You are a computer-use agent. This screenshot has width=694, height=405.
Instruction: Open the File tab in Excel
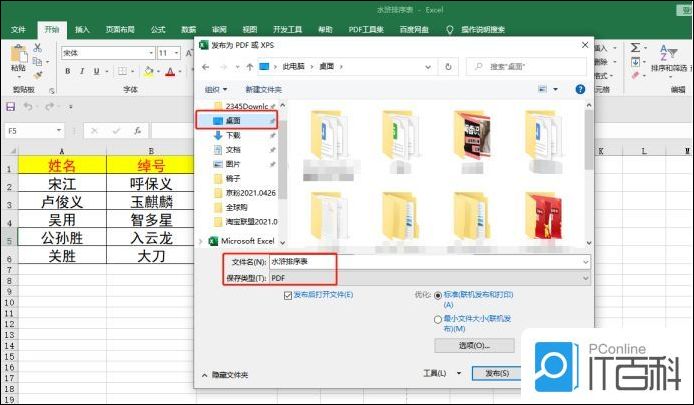point(18,30)
